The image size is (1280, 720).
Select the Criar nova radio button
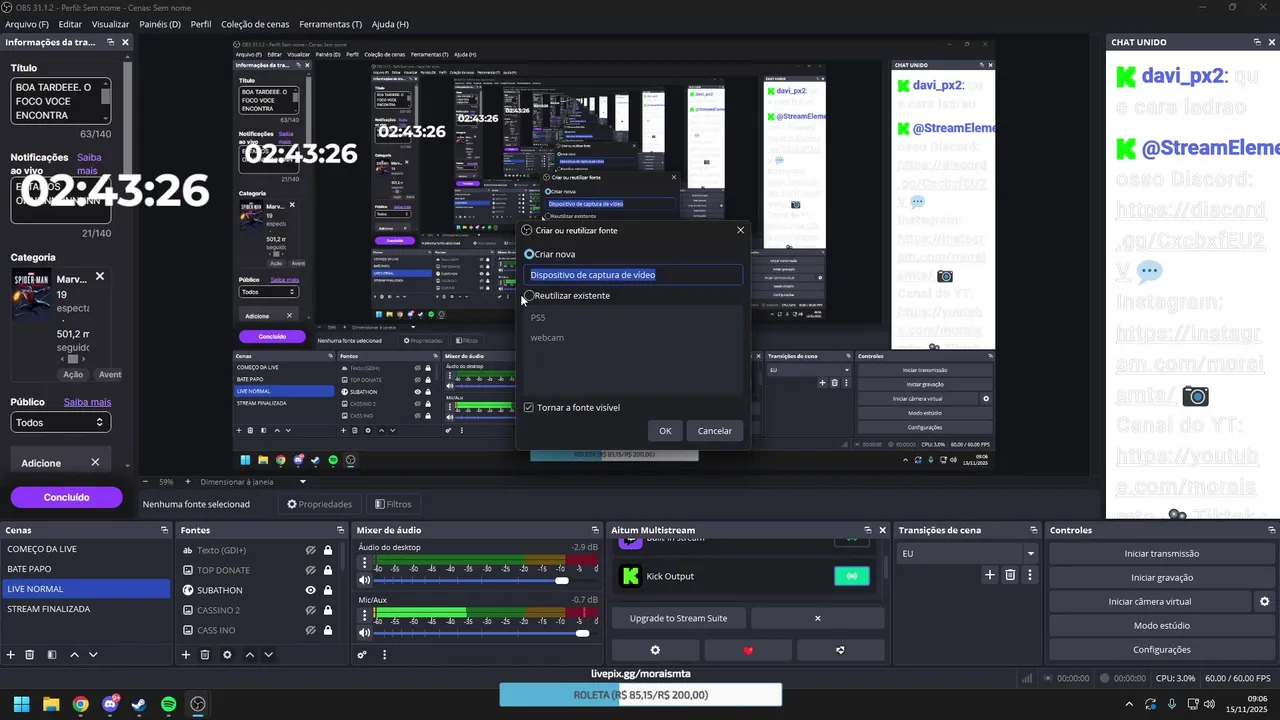tap(529, 254)
